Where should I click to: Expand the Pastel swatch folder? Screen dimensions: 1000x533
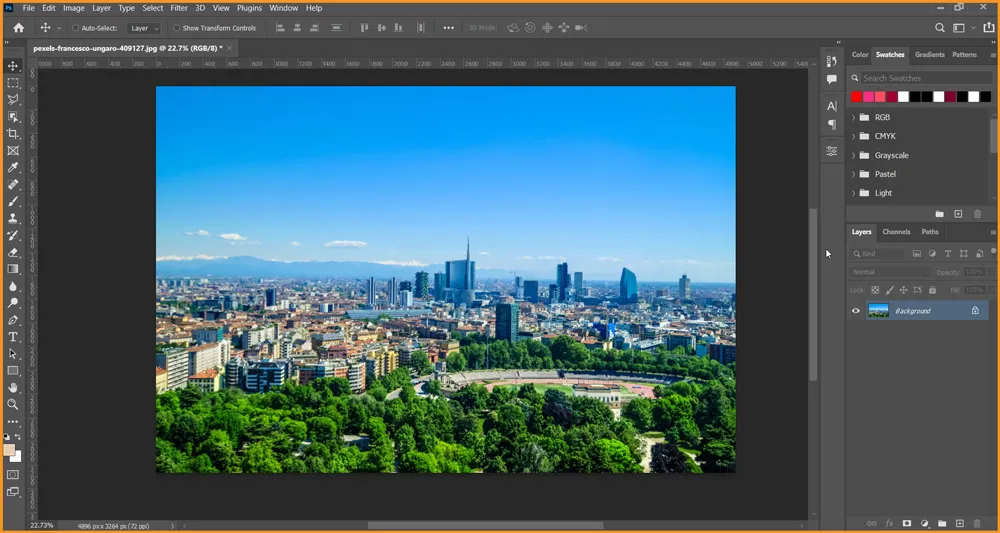point(854,173)
